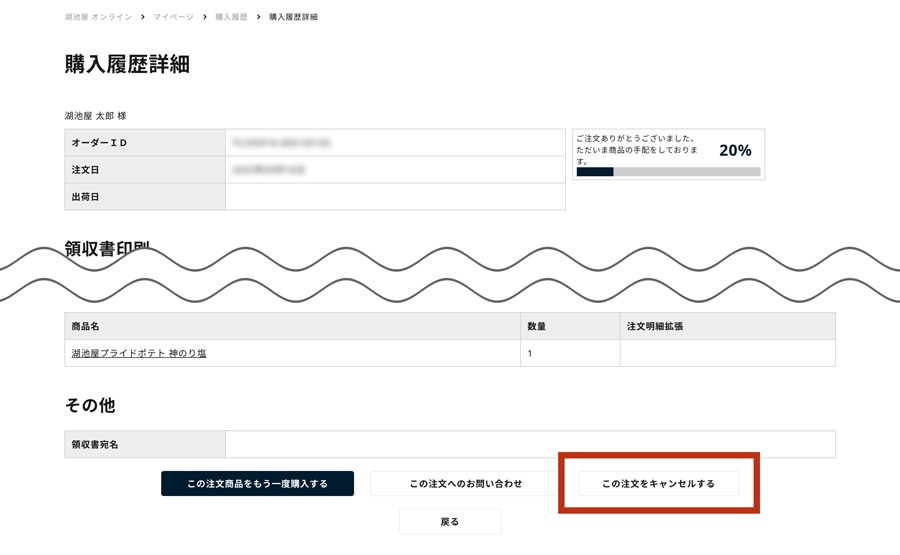The width and height of the screenshot is (900, 555).
Task: Click the current 購入履歴詳細 breadcrumb item
Action: click(x=293, y=17)
